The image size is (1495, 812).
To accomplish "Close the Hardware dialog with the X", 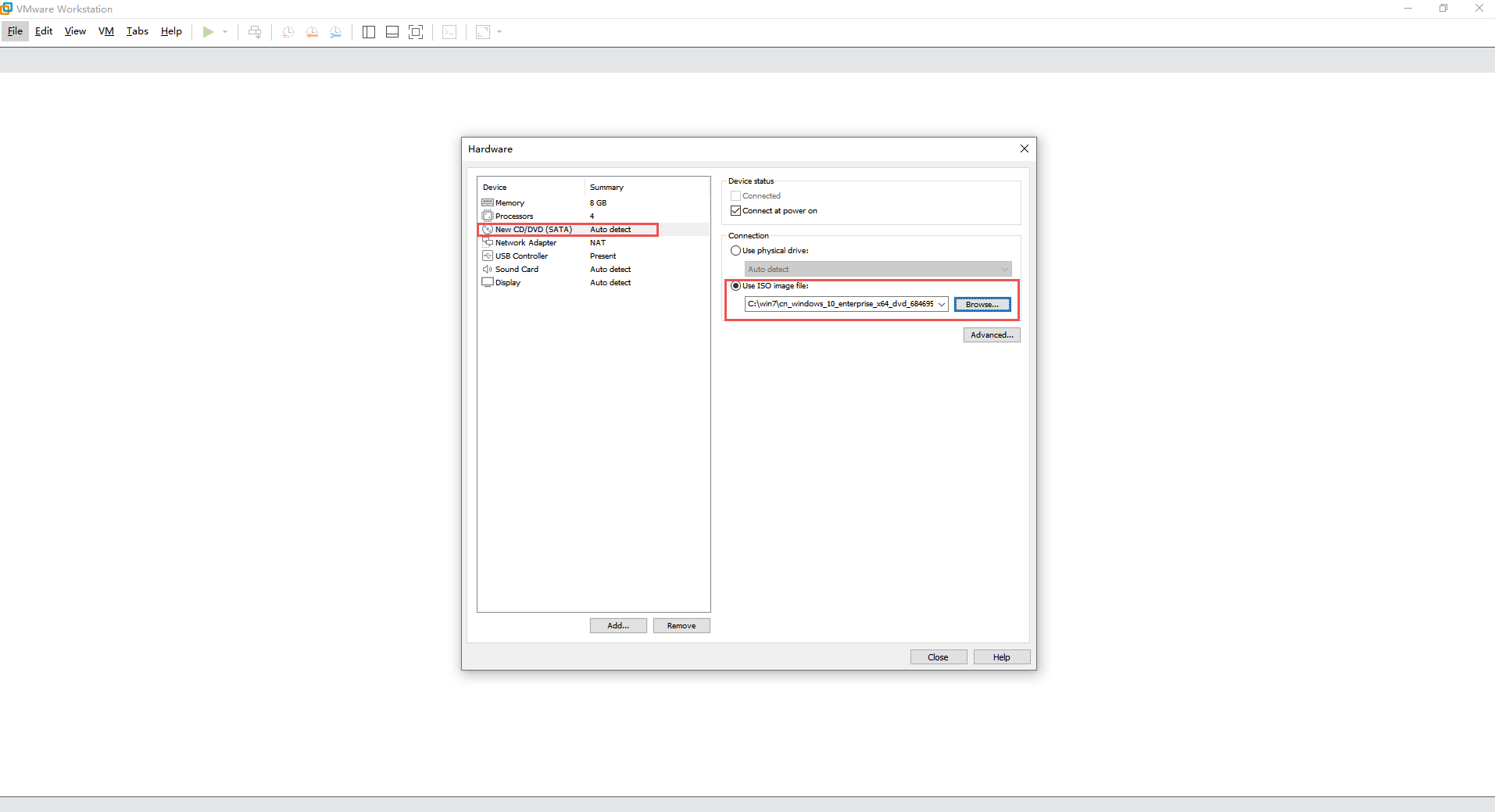I will pos(1024,148).
